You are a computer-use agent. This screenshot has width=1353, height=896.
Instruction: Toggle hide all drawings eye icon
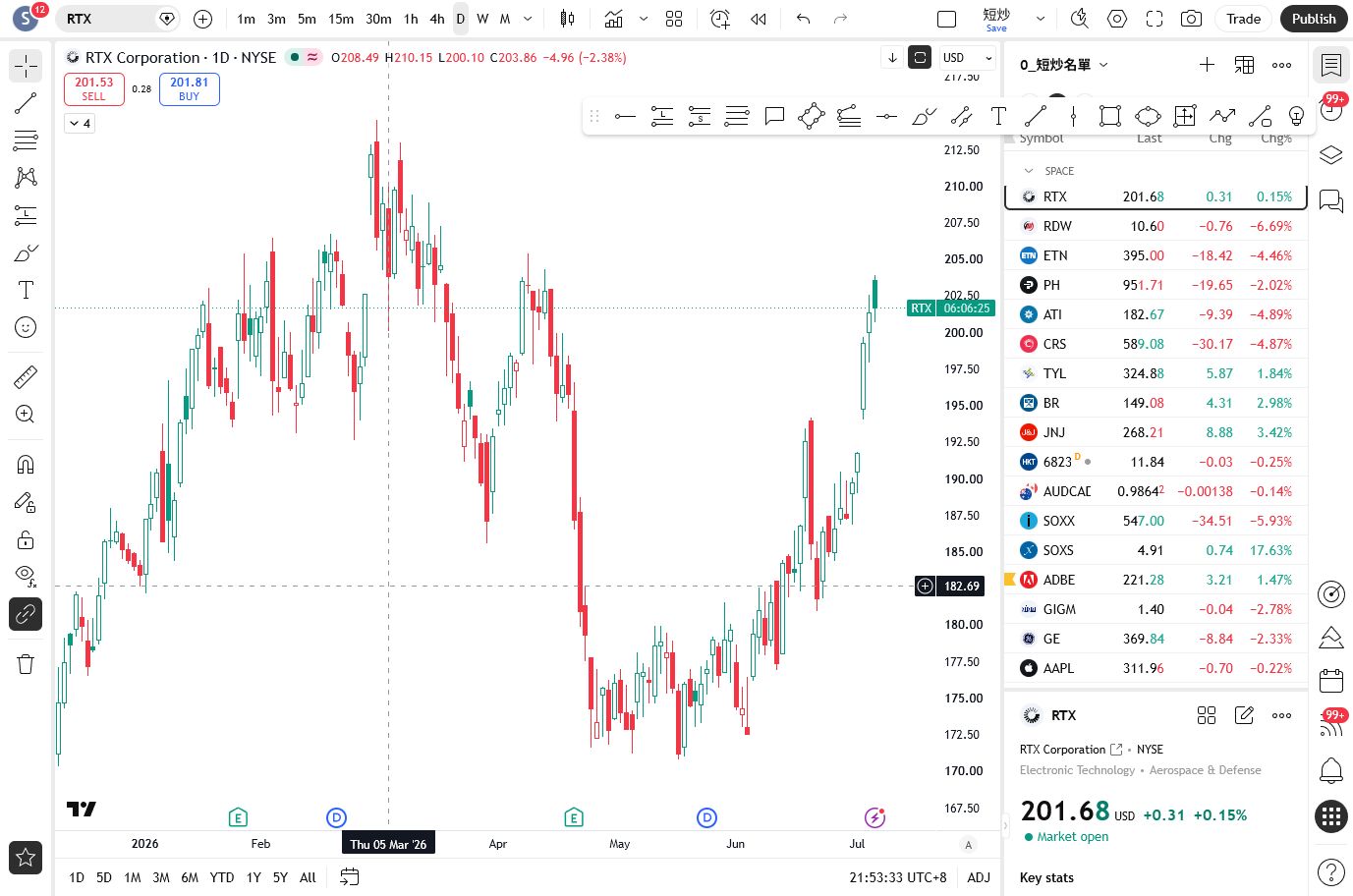[x=26, y=576]
